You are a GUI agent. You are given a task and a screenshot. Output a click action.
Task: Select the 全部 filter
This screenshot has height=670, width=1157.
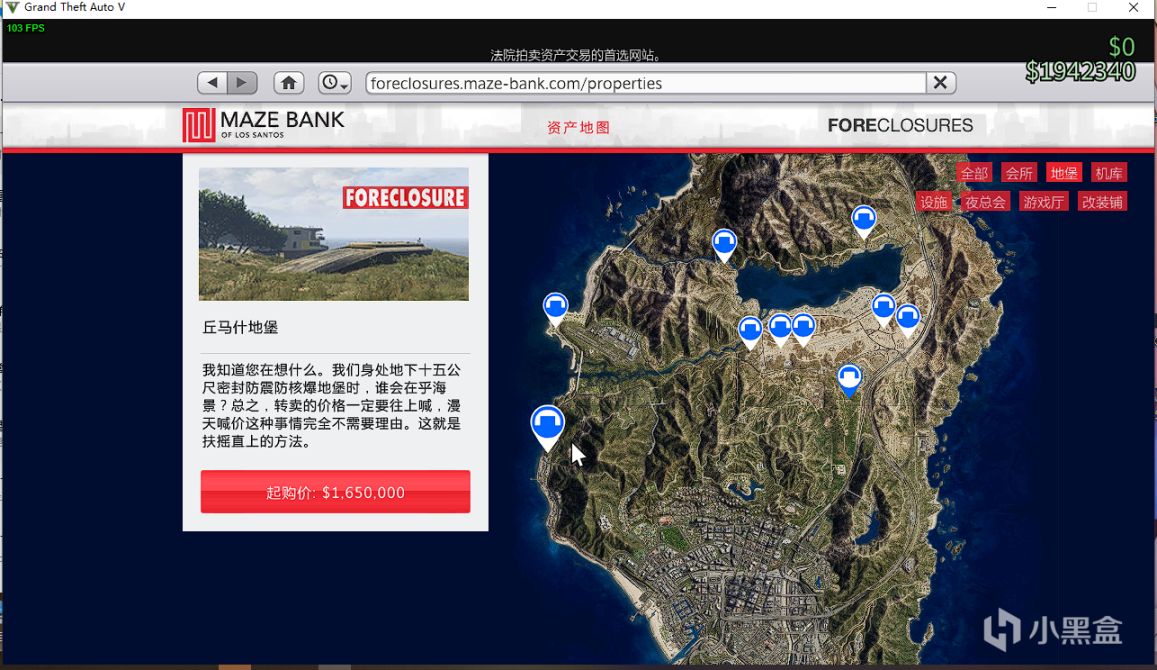974,173
